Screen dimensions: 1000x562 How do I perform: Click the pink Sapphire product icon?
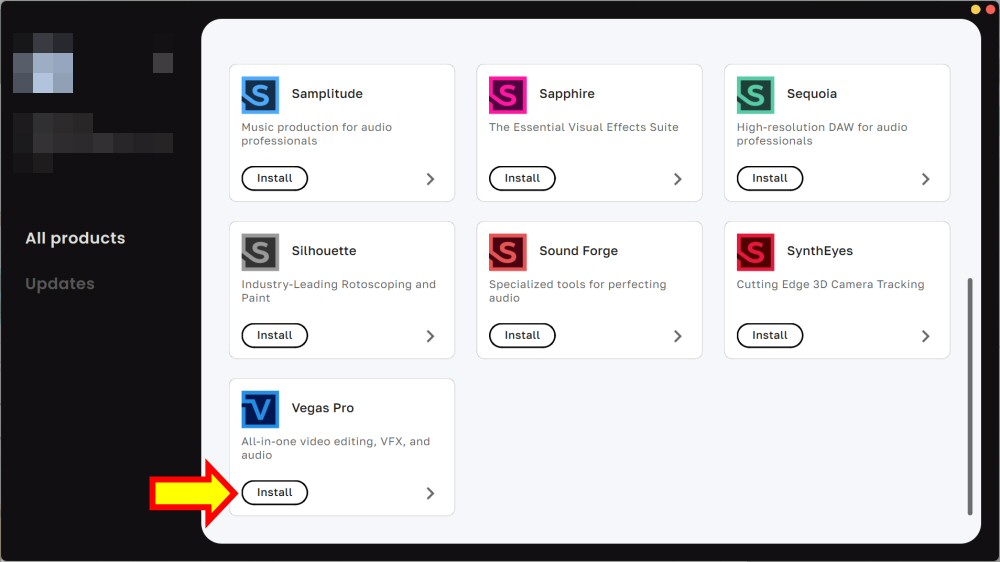(x=507, y=95)
